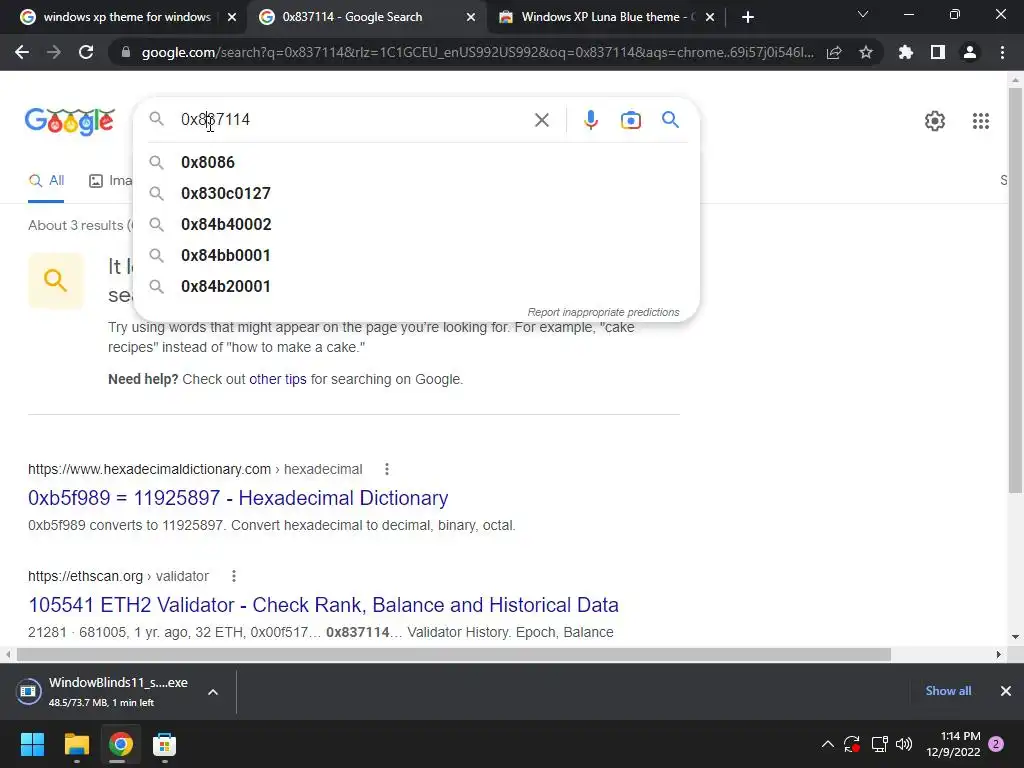Select suggestion 0x8086
The width and height of the screenshot is (1024, 768).
pos(416,162)
